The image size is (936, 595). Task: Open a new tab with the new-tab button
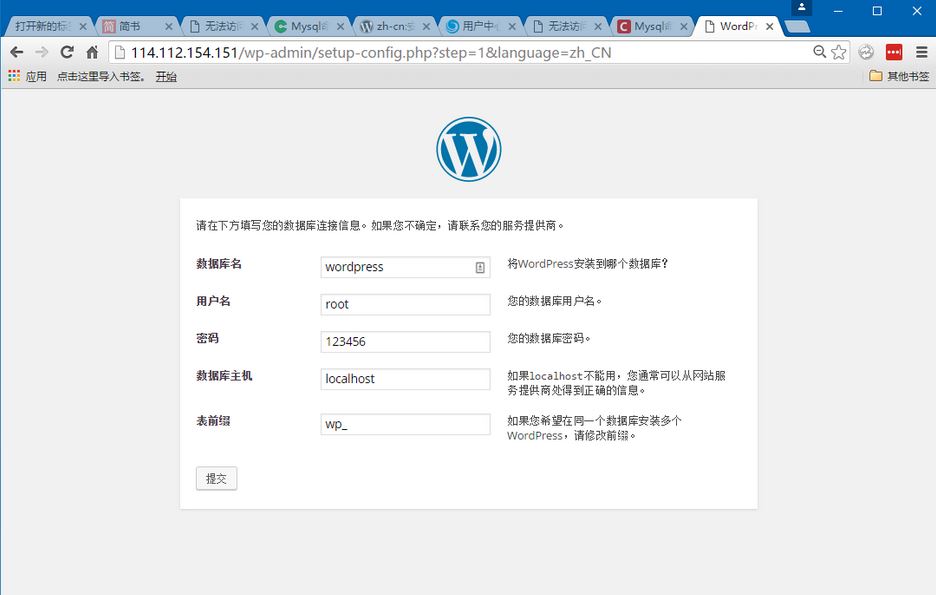click(797, 26)
